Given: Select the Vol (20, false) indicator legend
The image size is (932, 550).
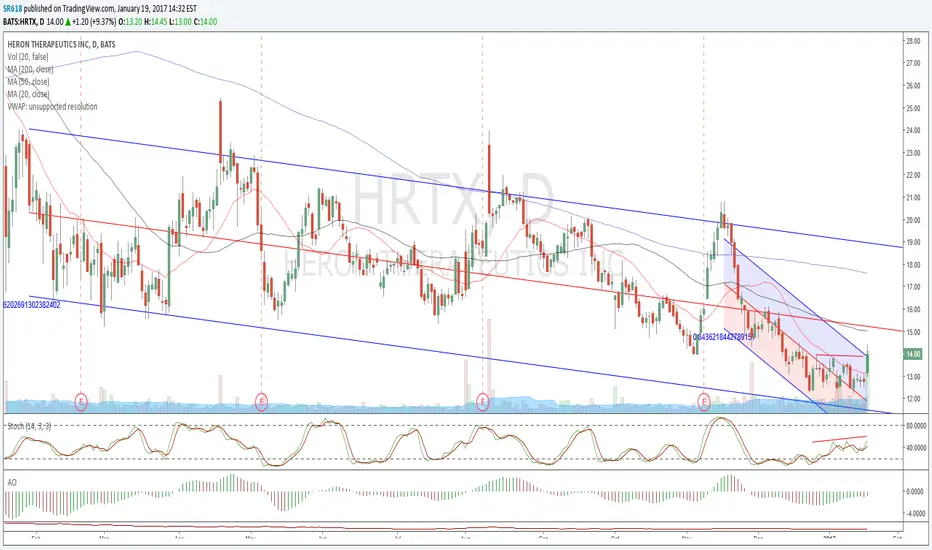Looking at the screenshot, I should [28, 57].
